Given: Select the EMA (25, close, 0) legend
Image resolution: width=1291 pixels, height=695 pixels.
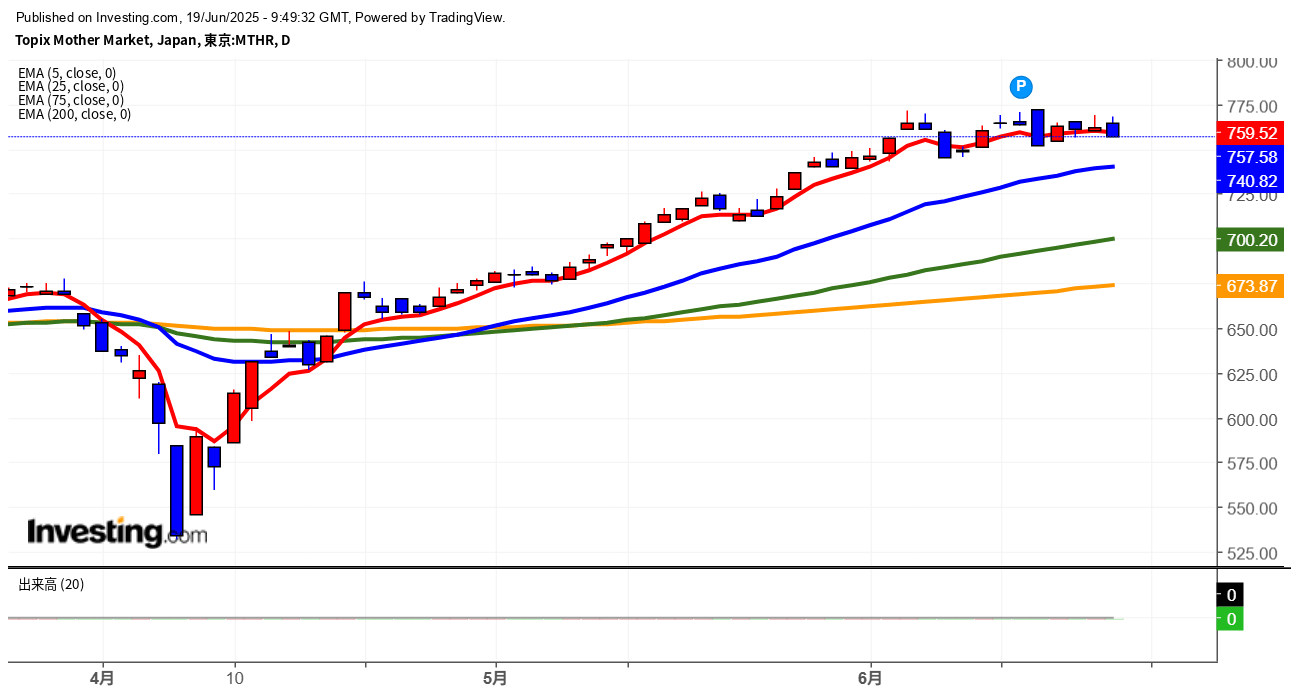Looking at the screenshot, I should pos(71,86).
